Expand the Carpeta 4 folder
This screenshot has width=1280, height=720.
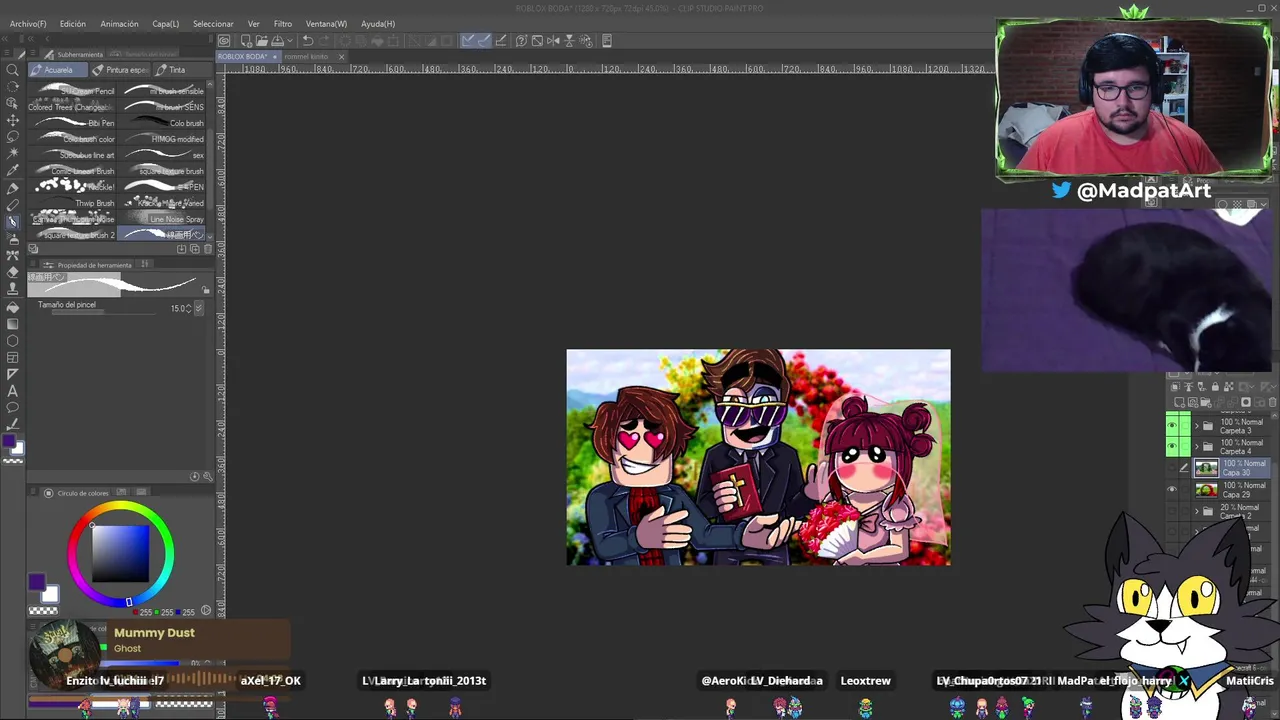pos(1197,447)
